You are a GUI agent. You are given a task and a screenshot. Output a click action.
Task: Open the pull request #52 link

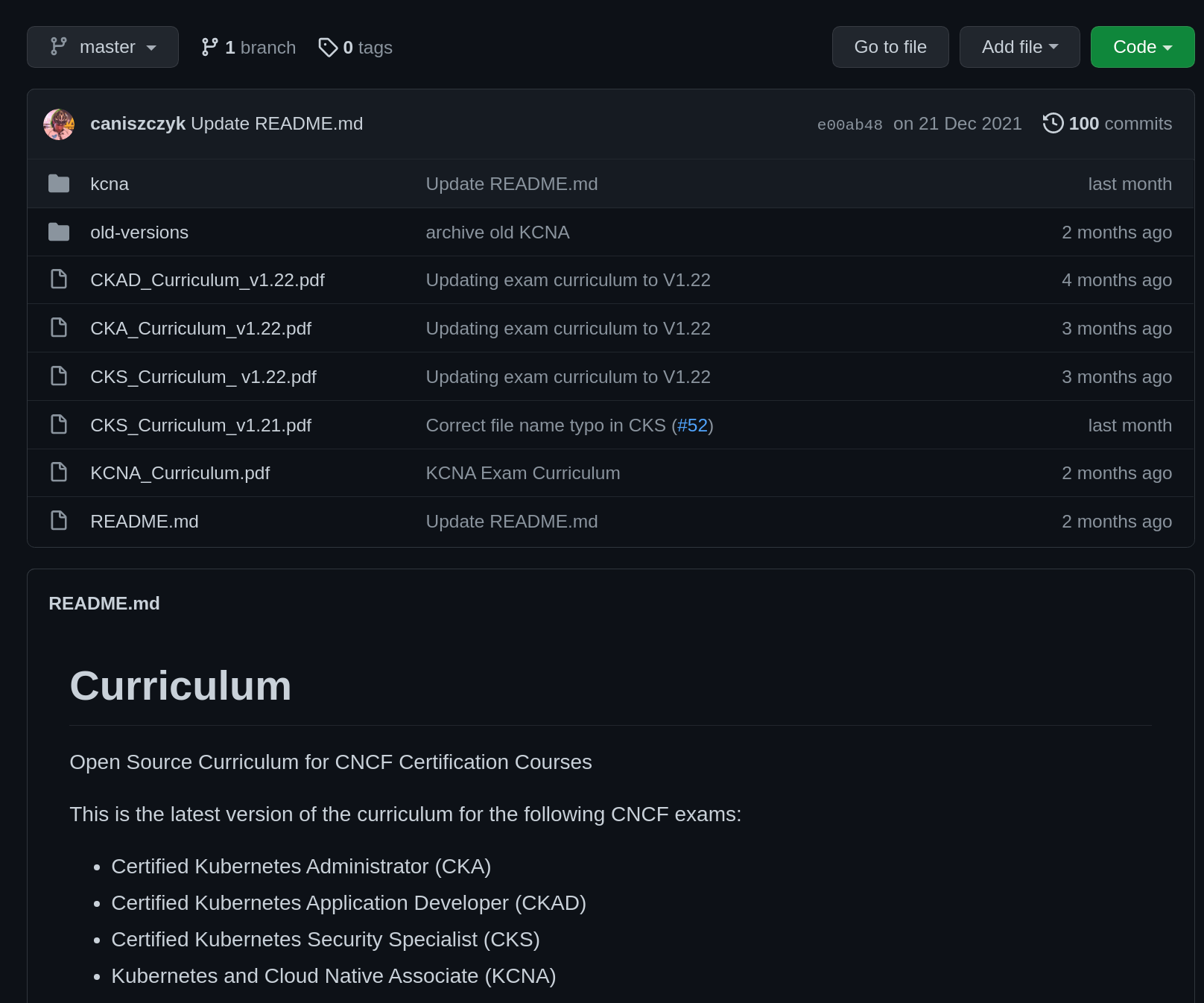(692, 425)
